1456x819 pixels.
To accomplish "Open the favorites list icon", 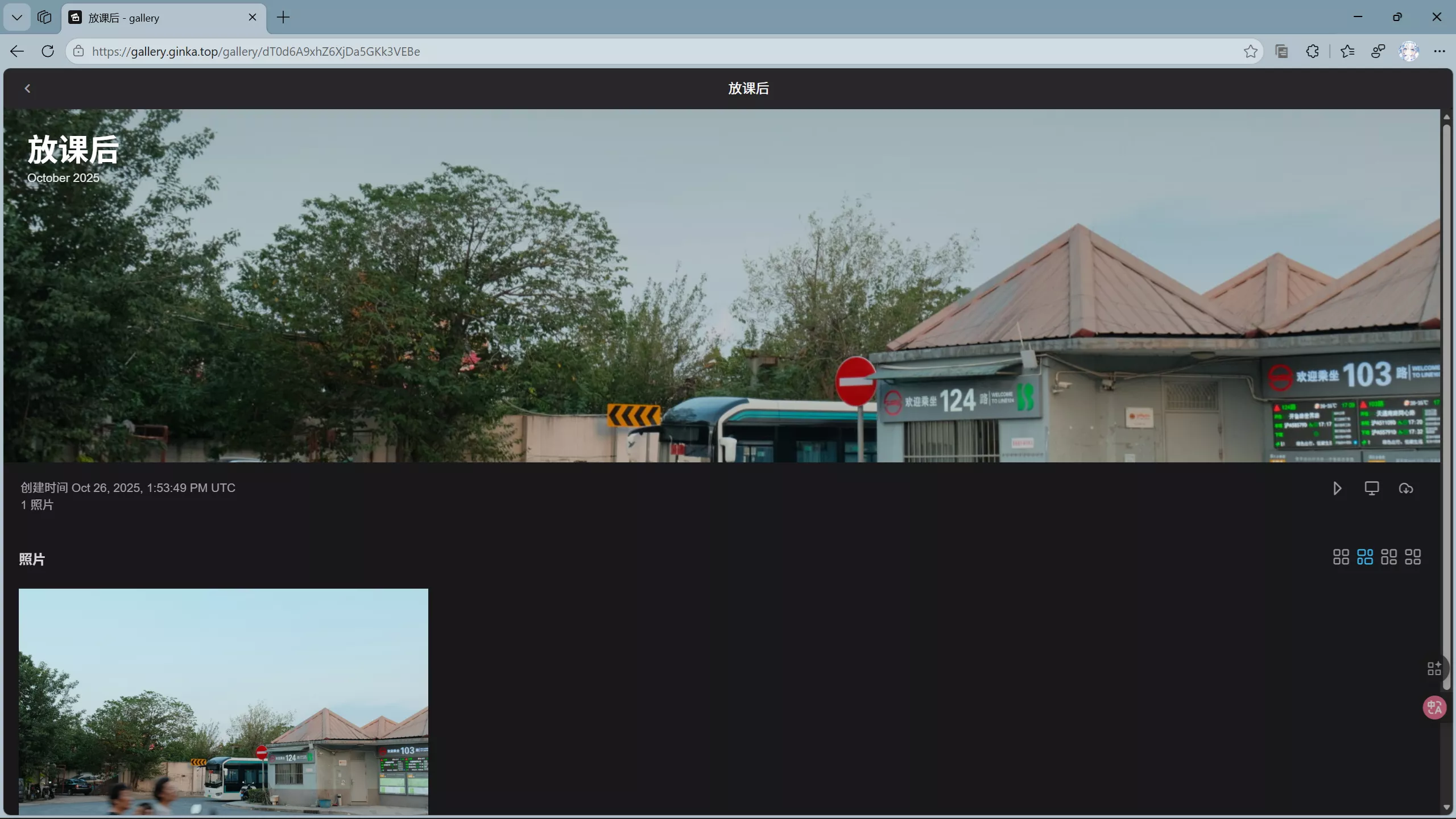I will tap(1347, 51).
